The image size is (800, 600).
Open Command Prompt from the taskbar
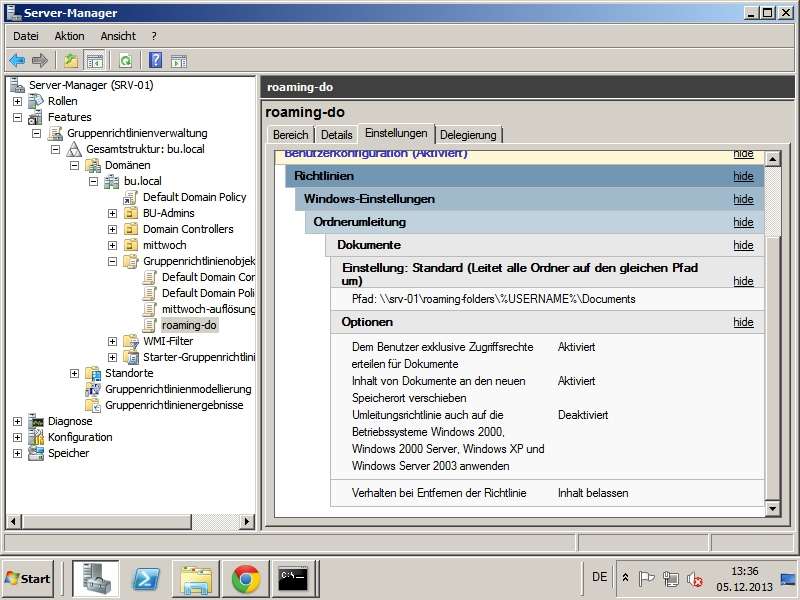(x=294, y=578)
